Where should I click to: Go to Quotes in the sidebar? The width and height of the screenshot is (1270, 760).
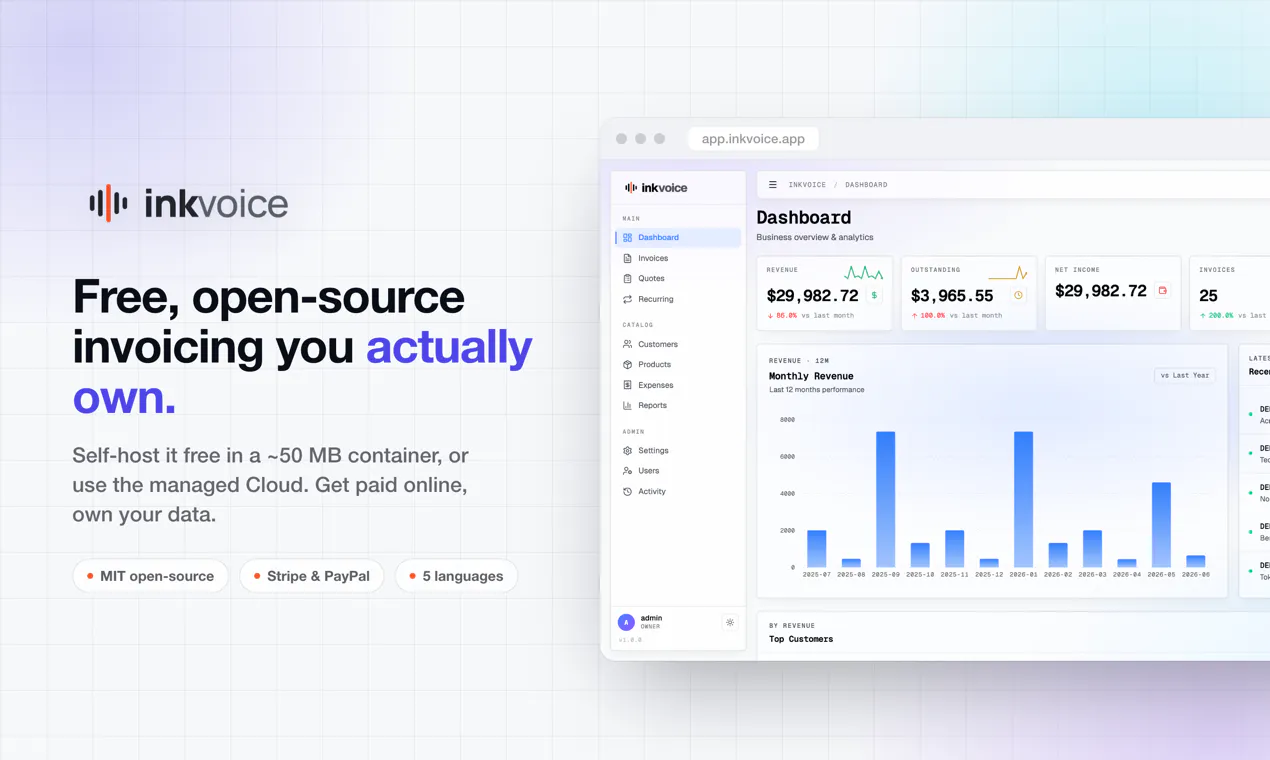(678, 278)
